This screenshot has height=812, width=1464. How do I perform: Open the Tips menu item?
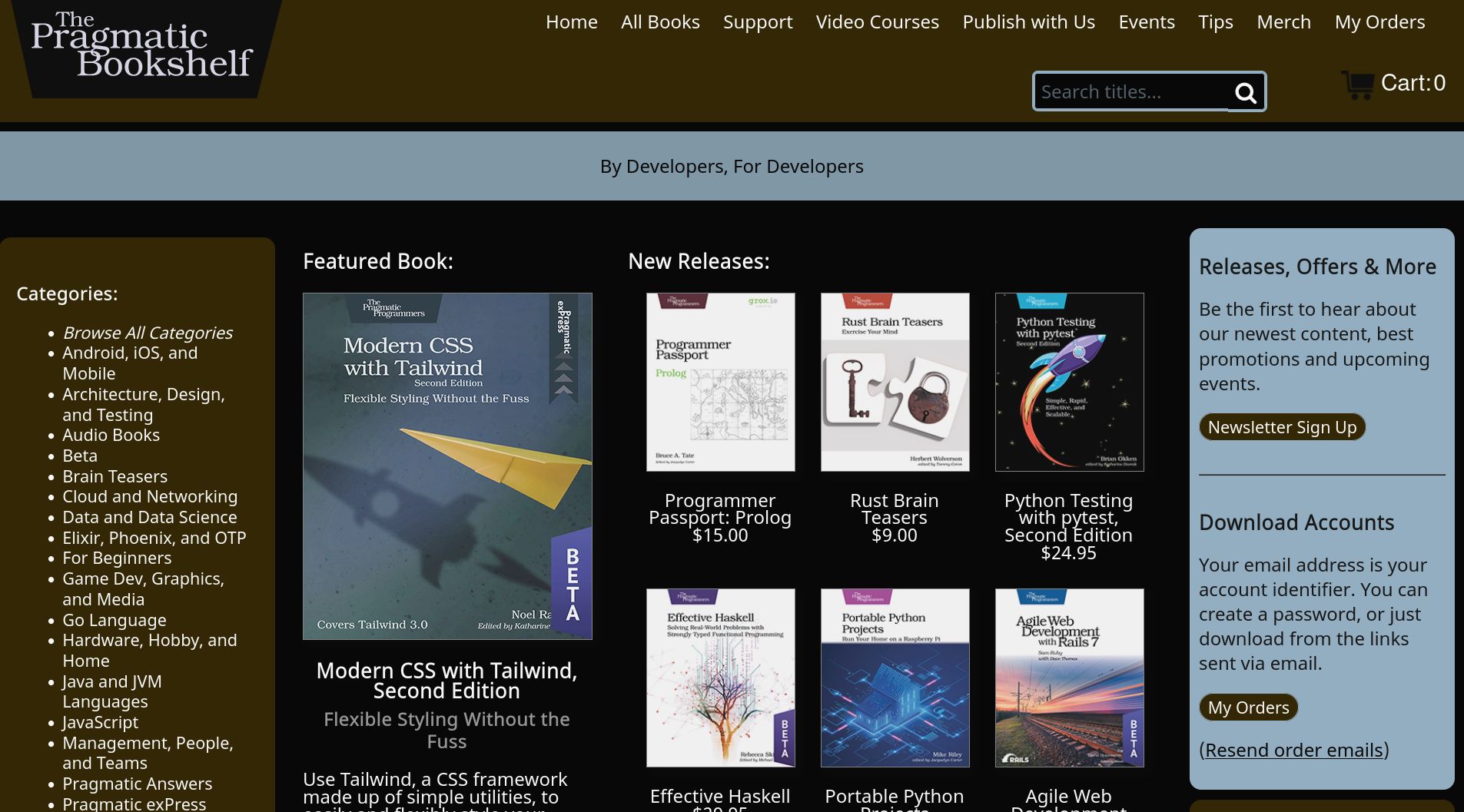pos(1216,22)
